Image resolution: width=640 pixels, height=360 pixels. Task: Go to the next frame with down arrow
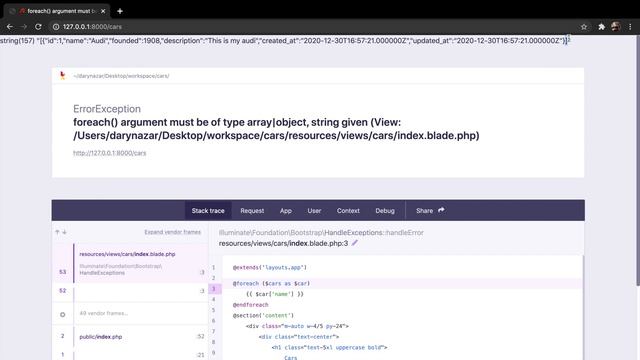pyautogui.click(x=64, y=232)
